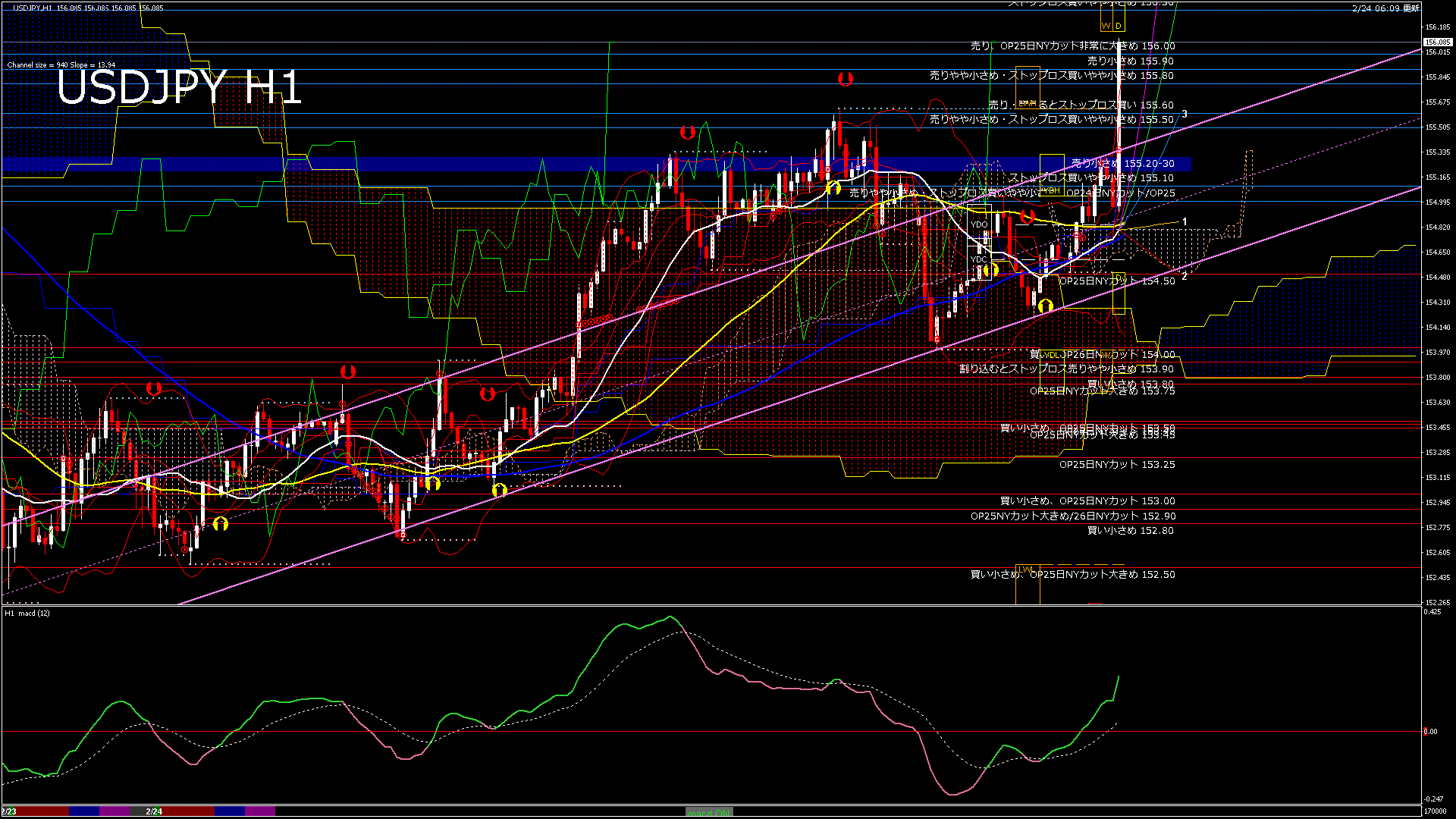Select the 2/23 date marker on the timeline
The width and height of the screenshot is (1456, 819).
(x=9, y=811)
